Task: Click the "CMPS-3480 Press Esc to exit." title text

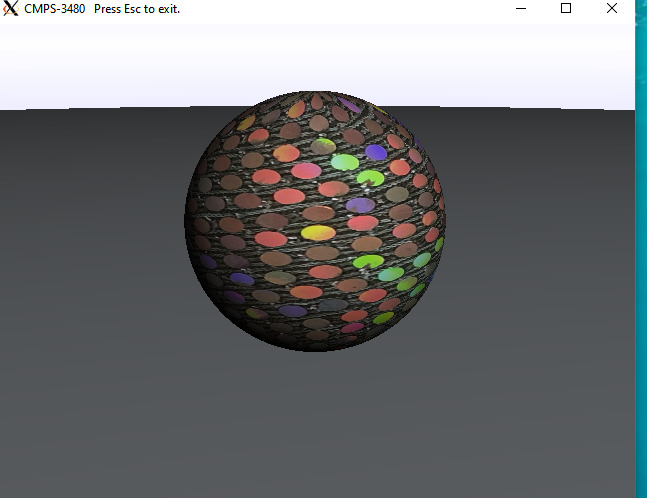Action: point(102,9)
